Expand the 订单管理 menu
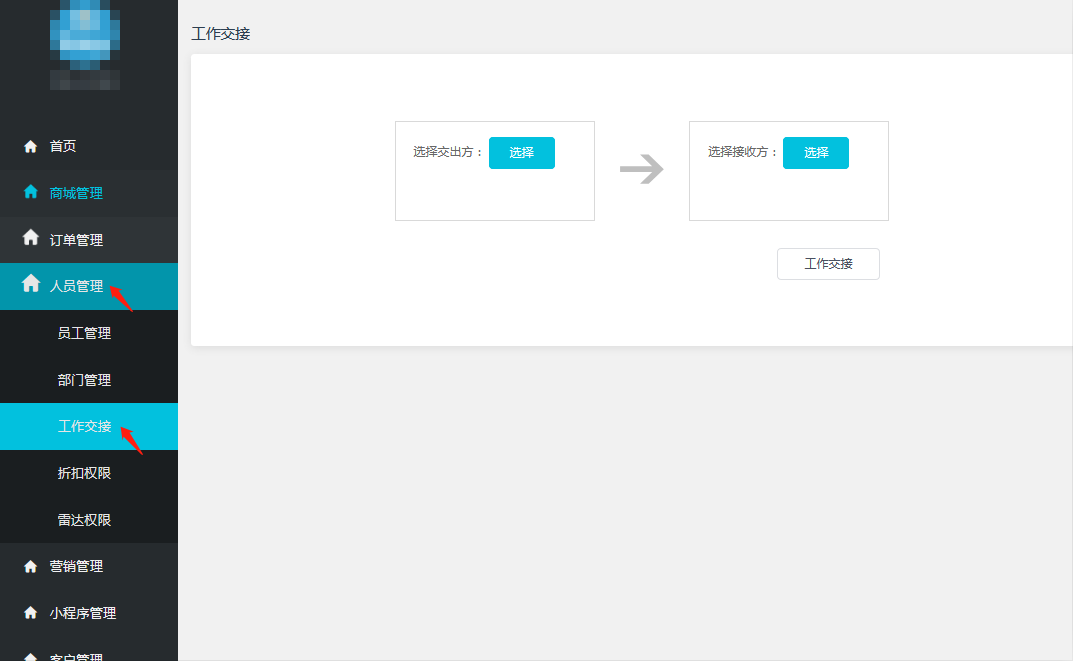The height and width of the screenshot is (661, 1073). (x=89, y=239)
